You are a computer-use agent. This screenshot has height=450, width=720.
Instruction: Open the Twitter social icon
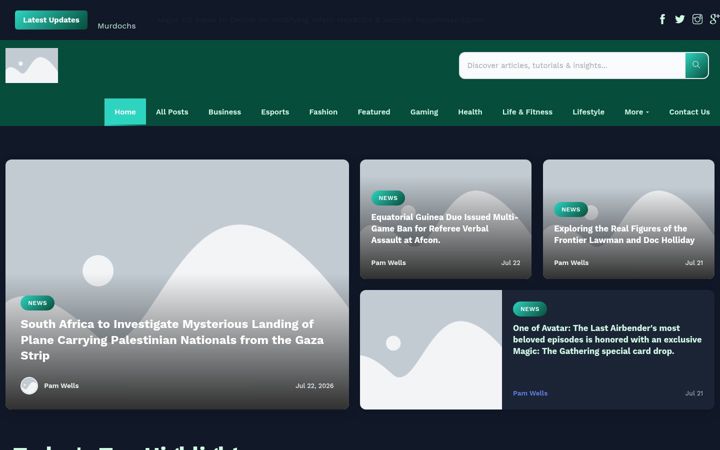pos(680,19)
